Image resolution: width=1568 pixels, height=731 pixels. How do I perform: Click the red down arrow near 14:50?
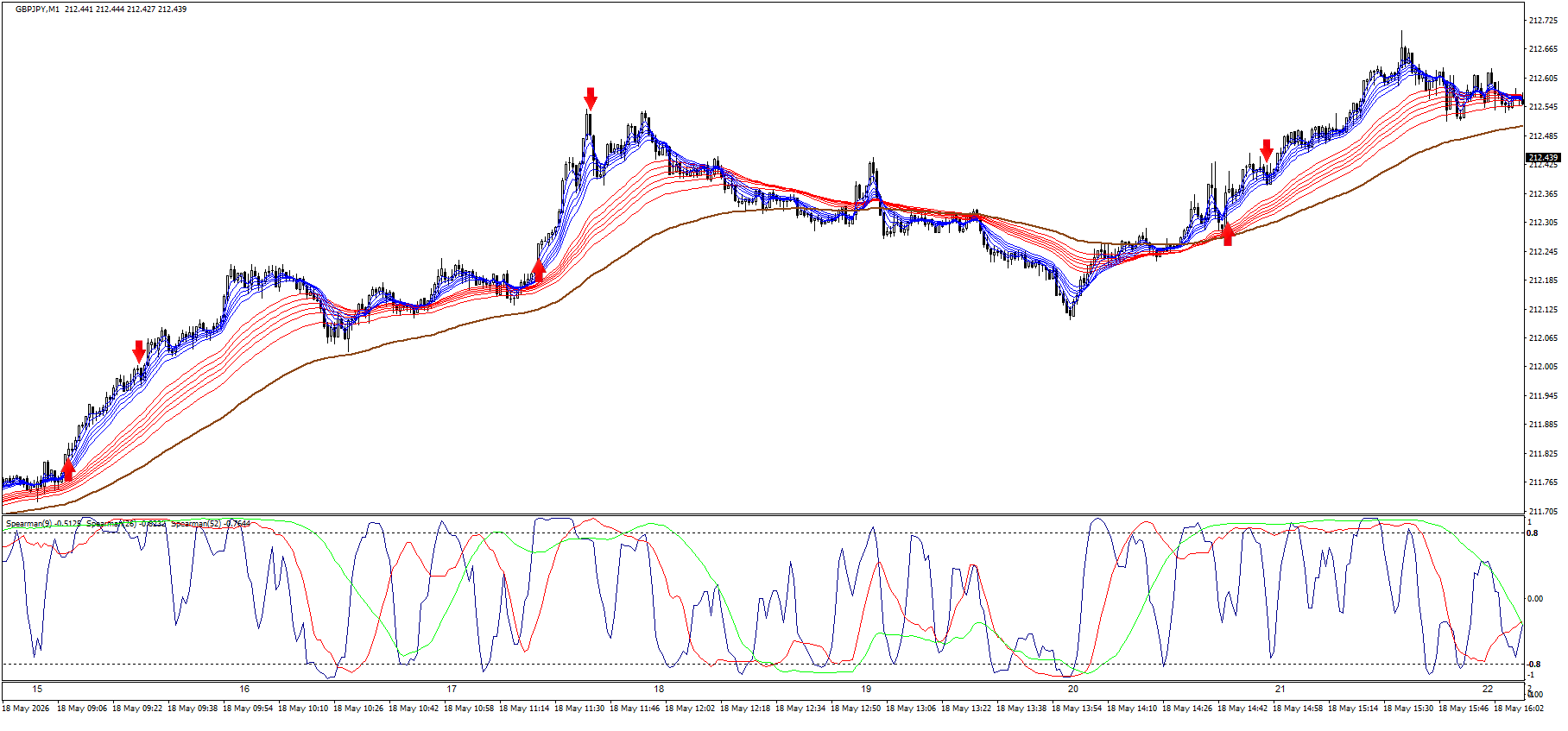1267,150
